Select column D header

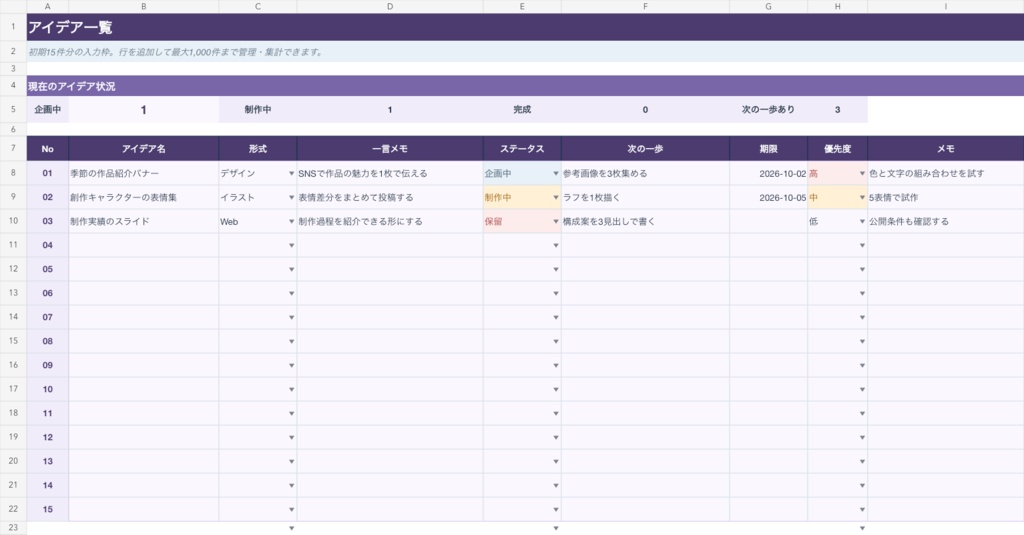(390, 7)
